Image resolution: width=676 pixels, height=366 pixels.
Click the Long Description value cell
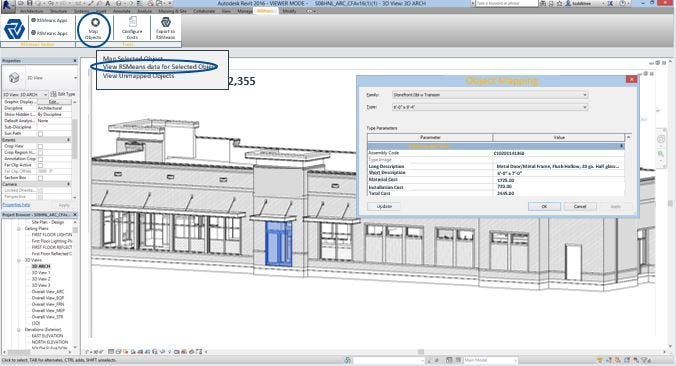559,166
